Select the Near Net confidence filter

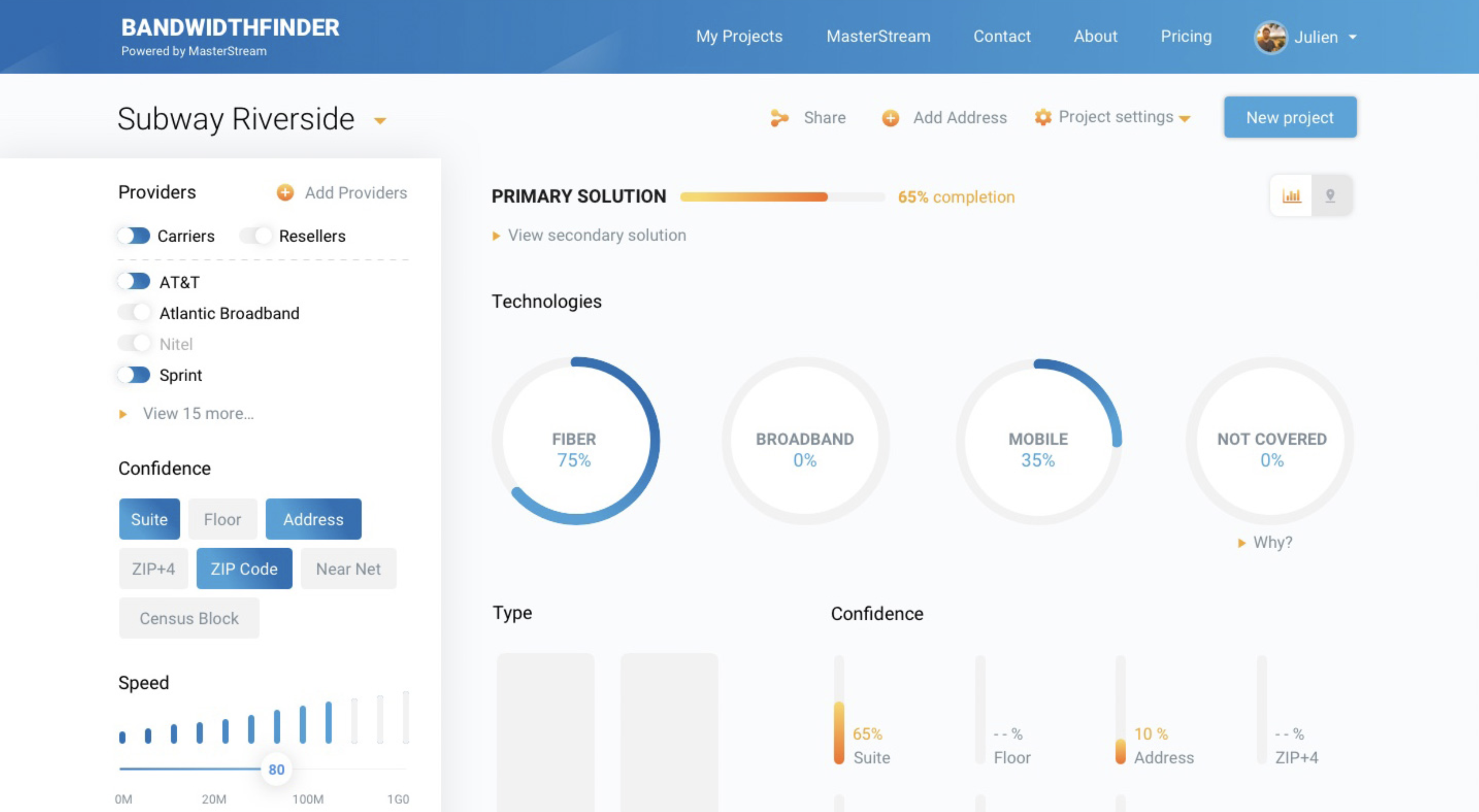[348, 569]
